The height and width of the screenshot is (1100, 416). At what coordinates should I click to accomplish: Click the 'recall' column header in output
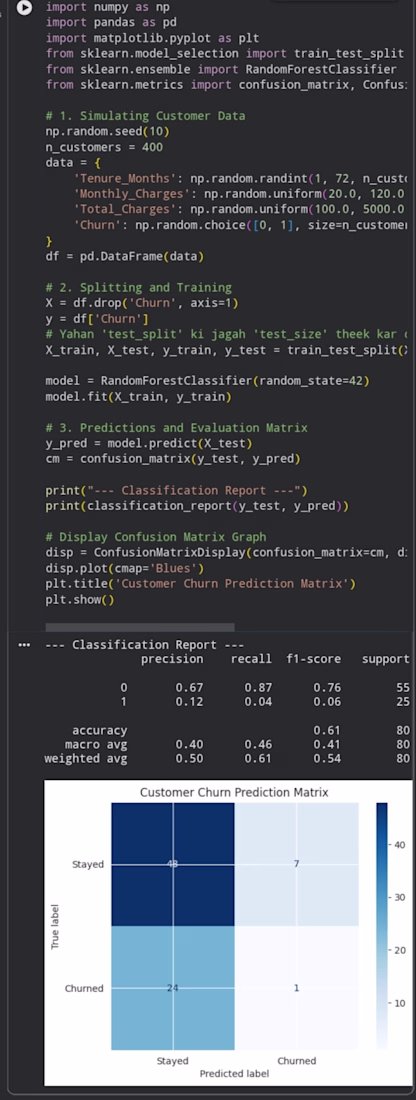click(x=251, y=659)
